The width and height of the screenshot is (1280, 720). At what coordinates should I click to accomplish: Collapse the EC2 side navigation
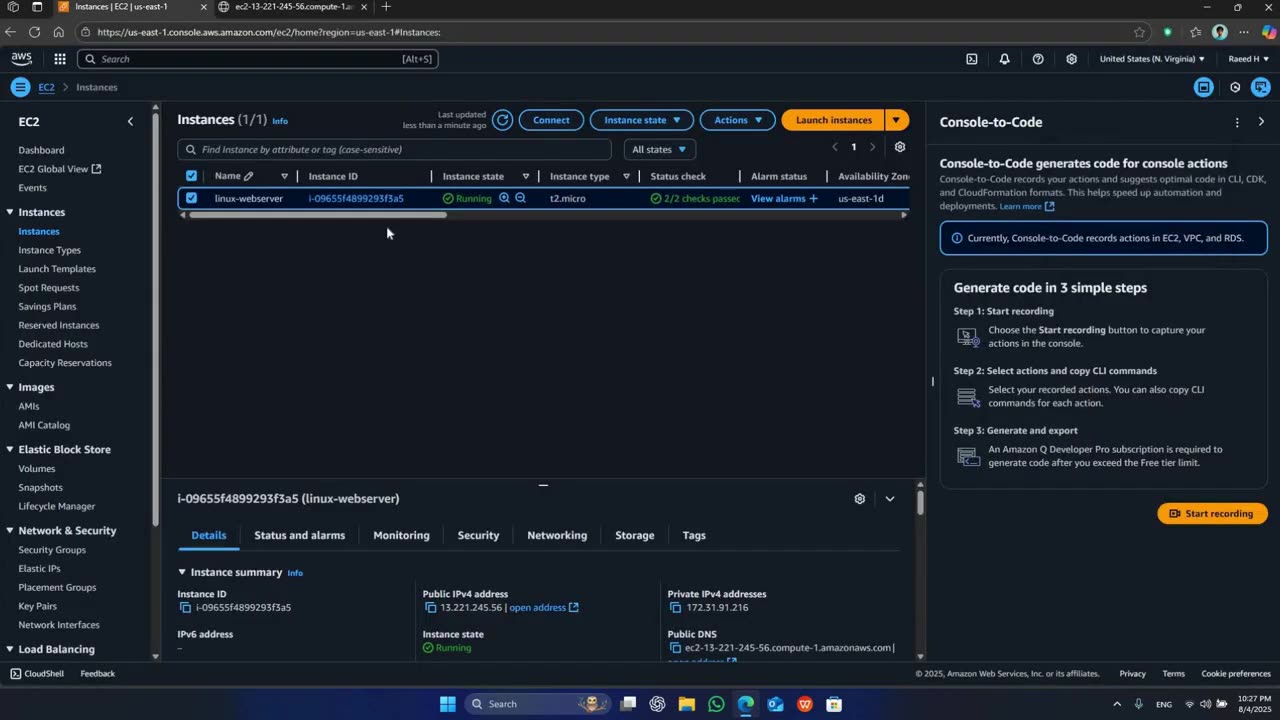(x=130, y=122)
